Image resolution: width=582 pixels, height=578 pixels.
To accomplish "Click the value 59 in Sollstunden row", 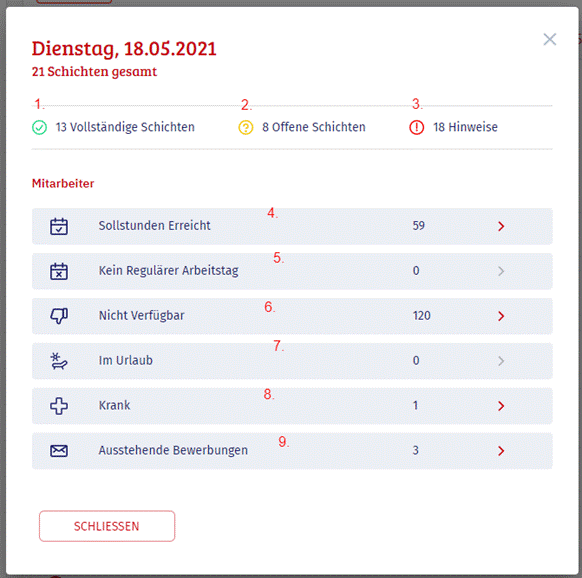I will tap(419, 226).
